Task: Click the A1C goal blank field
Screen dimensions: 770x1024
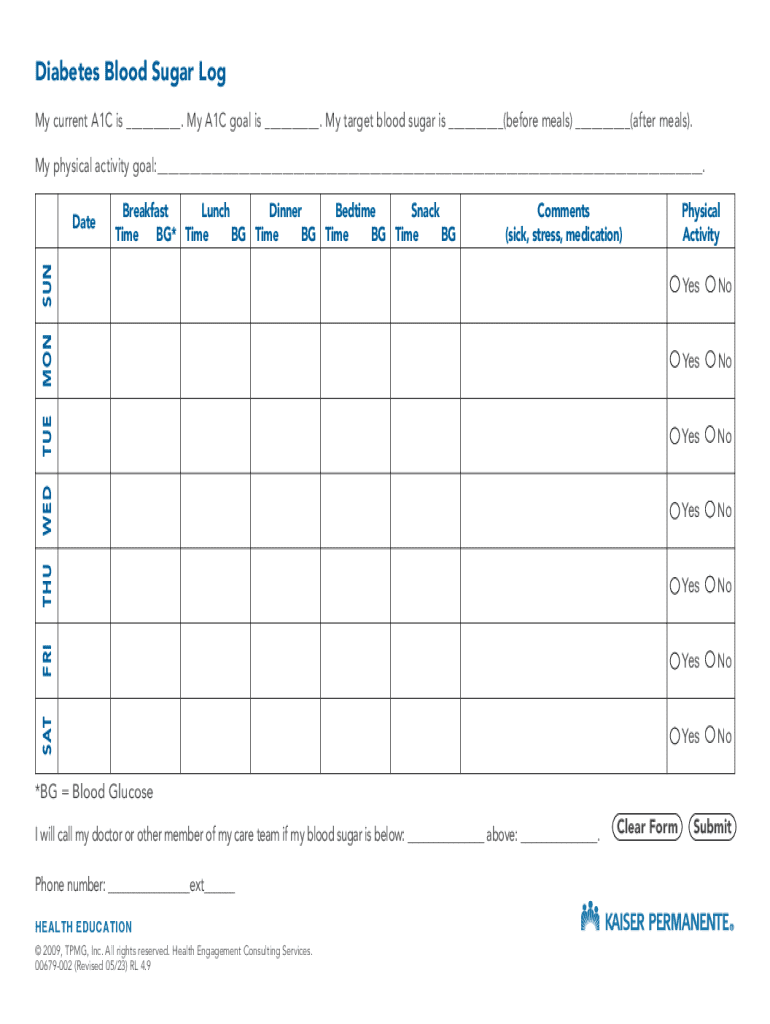Action: [292, 122]
